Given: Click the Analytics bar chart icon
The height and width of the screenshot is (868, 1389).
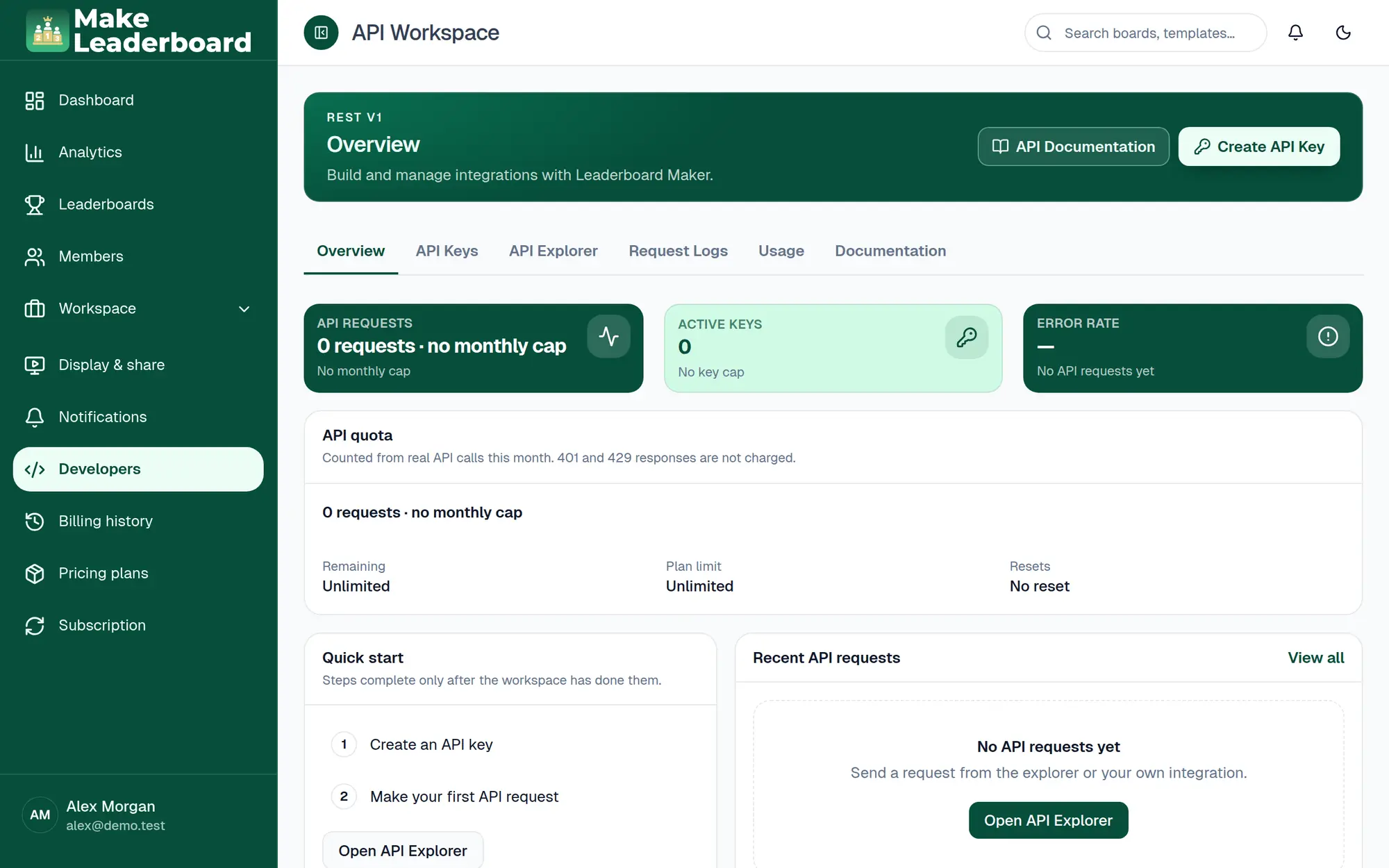Looking at the screenshot, I should point(35,153).
